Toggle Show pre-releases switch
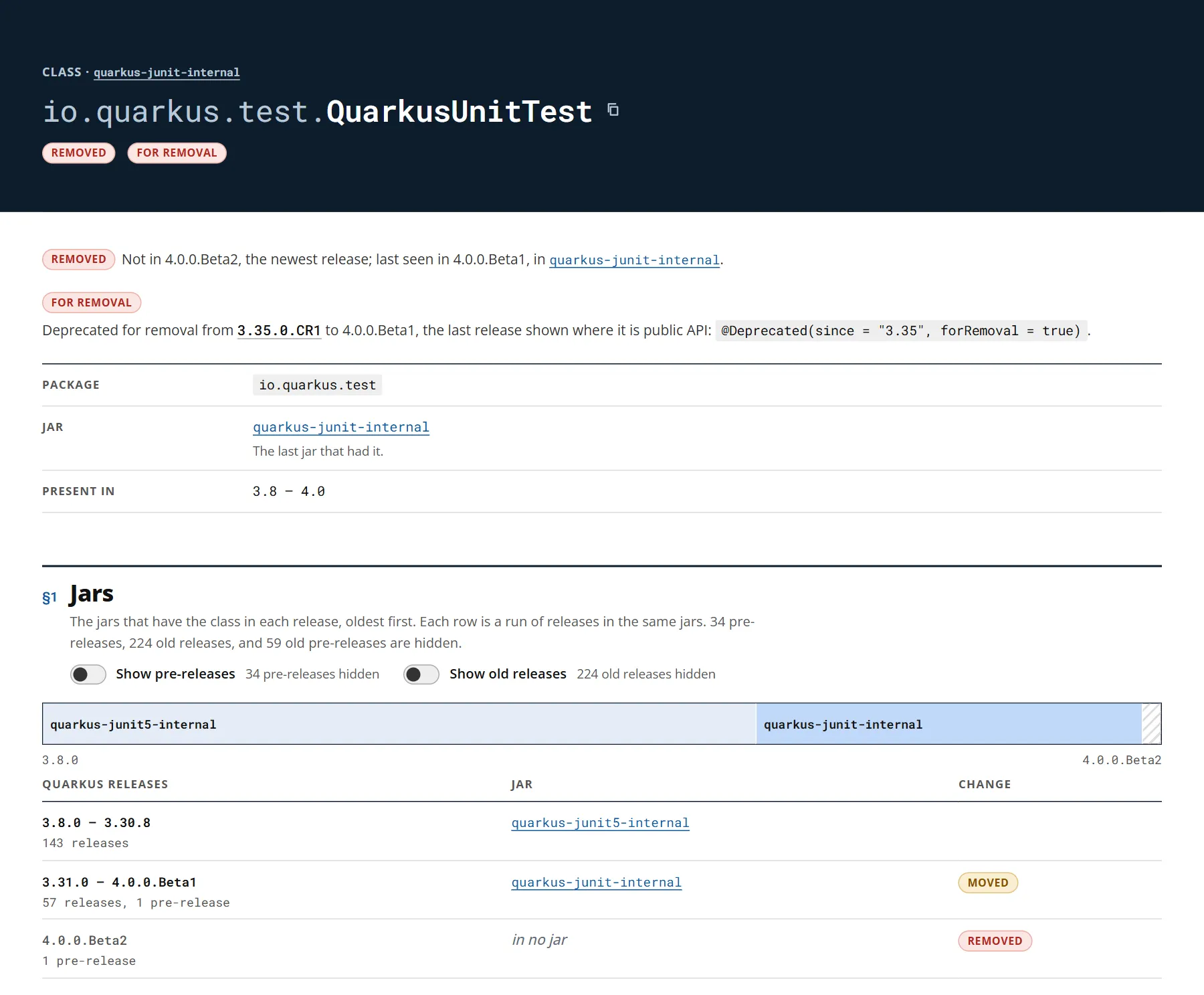The width and height of the screenshot is (1204, 995). point(88,674)
